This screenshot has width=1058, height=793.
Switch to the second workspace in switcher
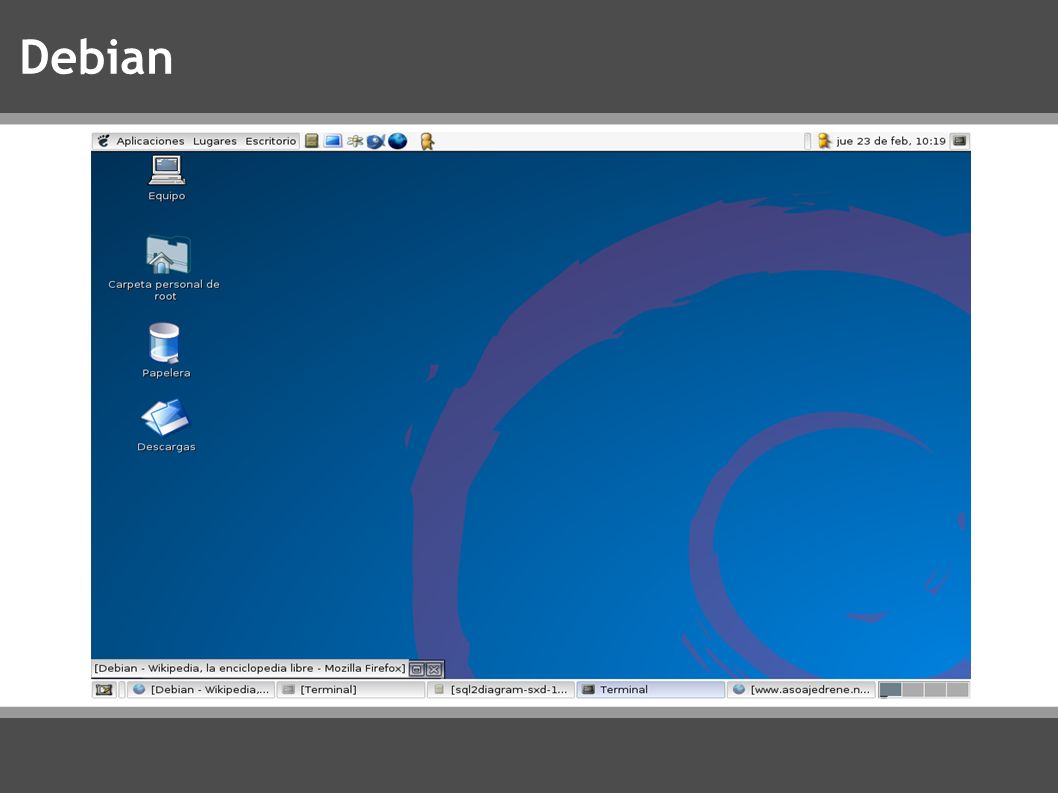(913, 690)
